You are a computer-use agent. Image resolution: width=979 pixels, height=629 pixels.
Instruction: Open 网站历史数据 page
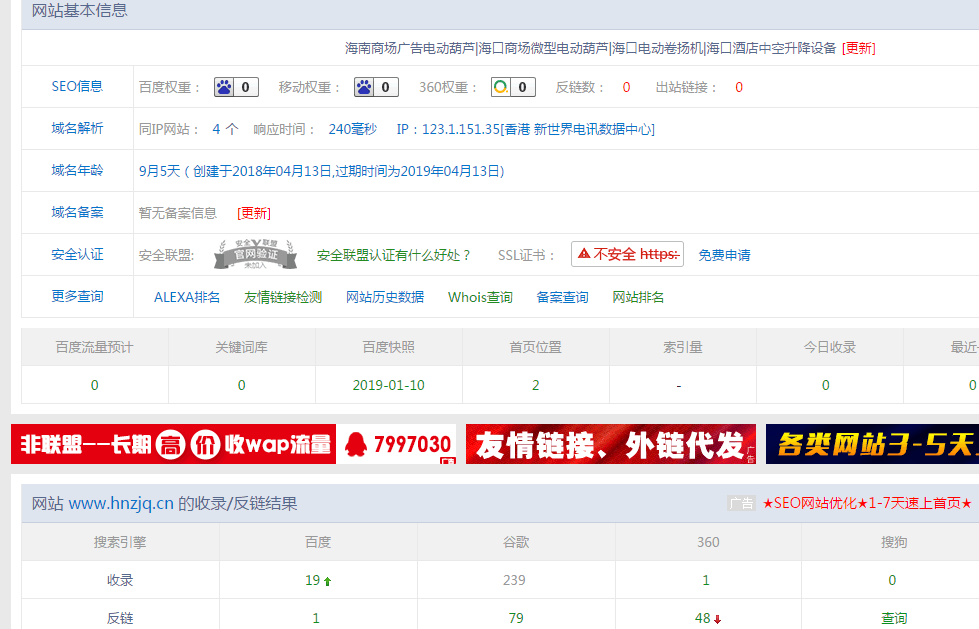pos(385,297)
